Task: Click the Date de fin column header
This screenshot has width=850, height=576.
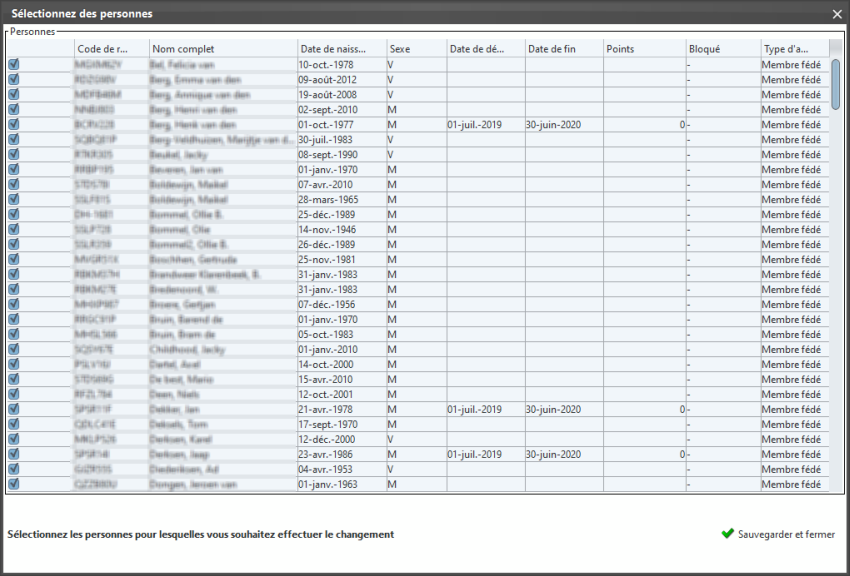Action: pyautogui.click(x=564, y=49)
